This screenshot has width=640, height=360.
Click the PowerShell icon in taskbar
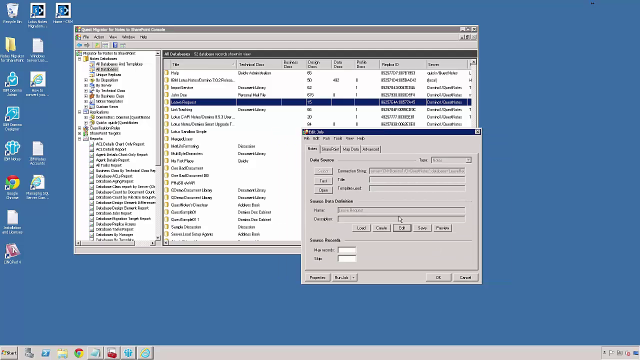pos(45,353)
